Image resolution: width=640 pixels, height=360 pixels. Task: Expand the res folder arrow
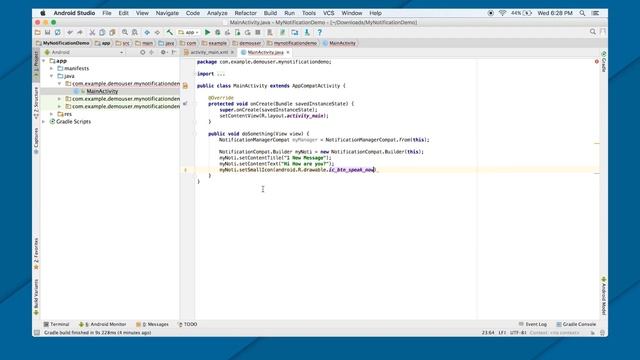(x=52, y=114)
